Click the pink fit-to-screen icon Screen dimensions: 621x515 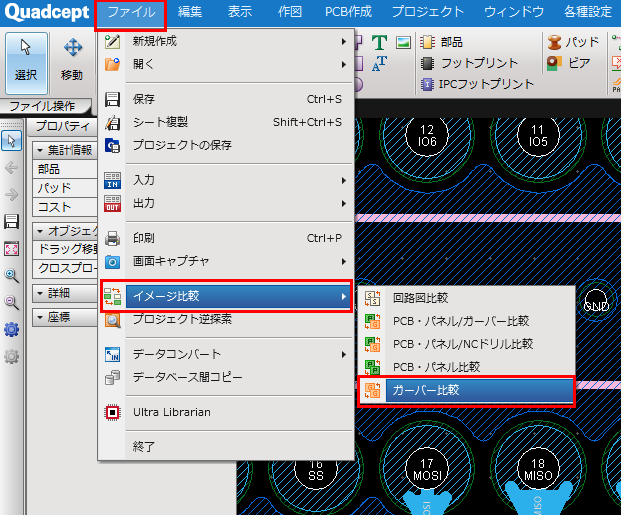click(x=11, y=249)
